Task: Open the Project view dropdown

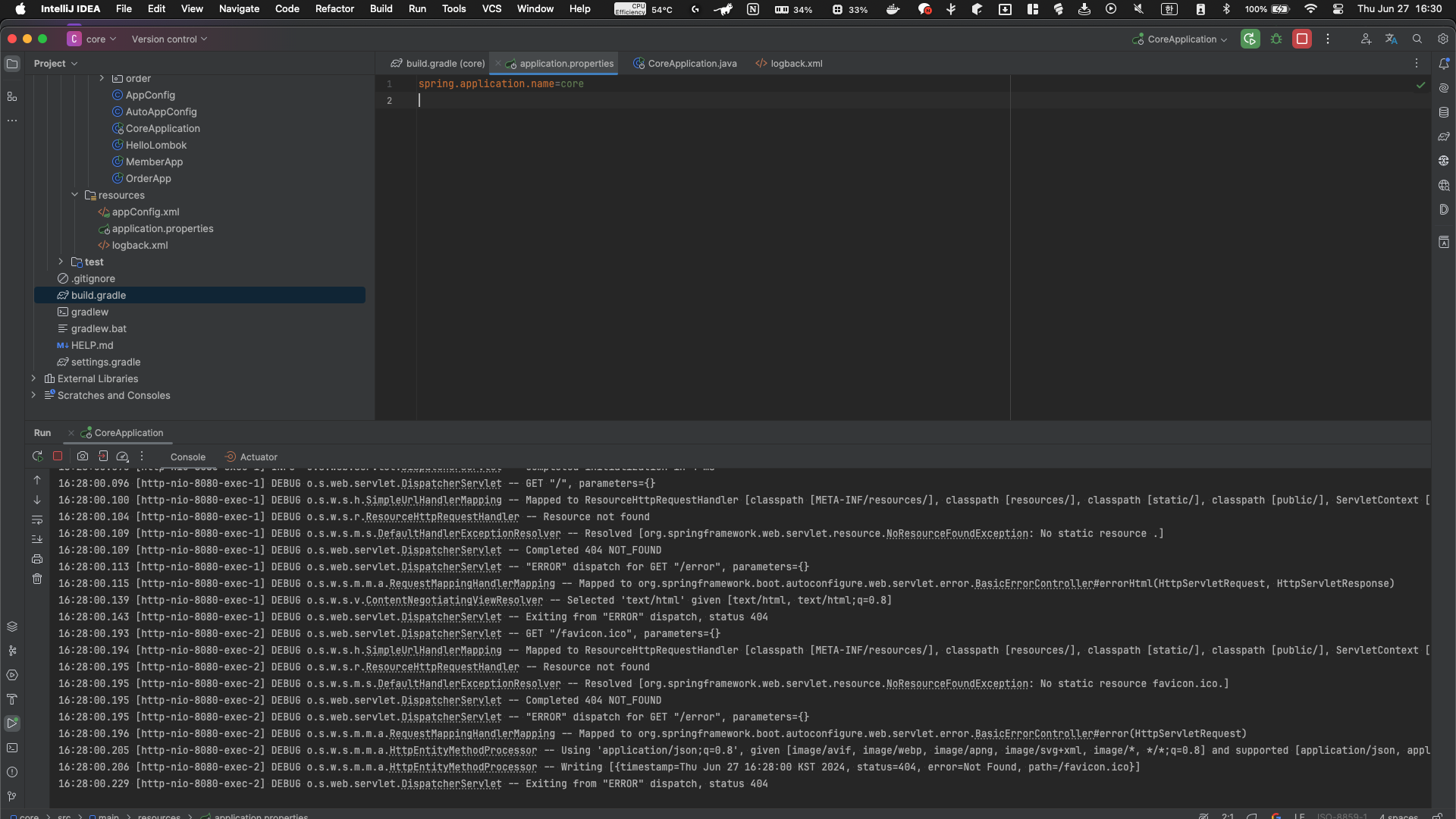Action: pos(55,64)
